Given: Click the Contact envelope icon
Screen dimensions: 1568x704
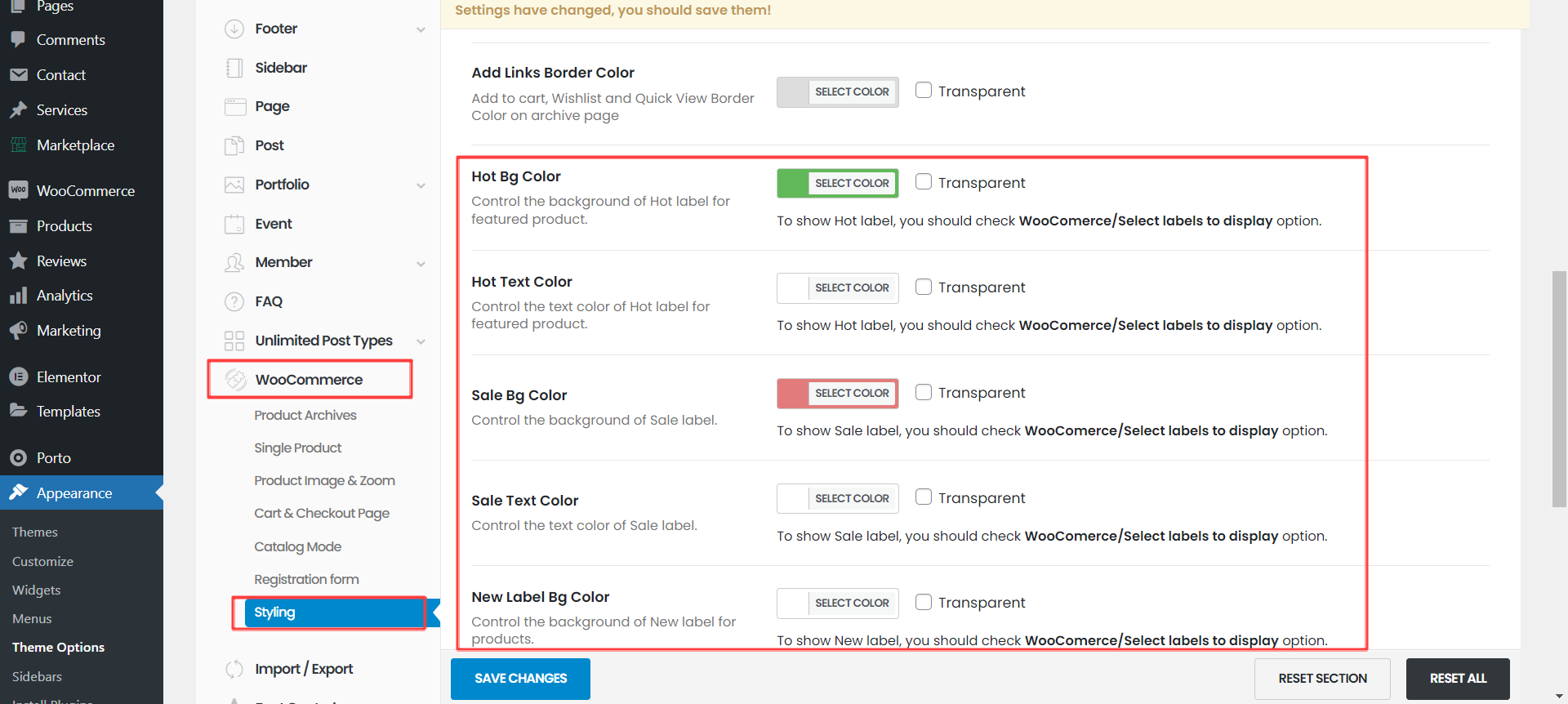Looking at the screenshot, I should [18, 74].
